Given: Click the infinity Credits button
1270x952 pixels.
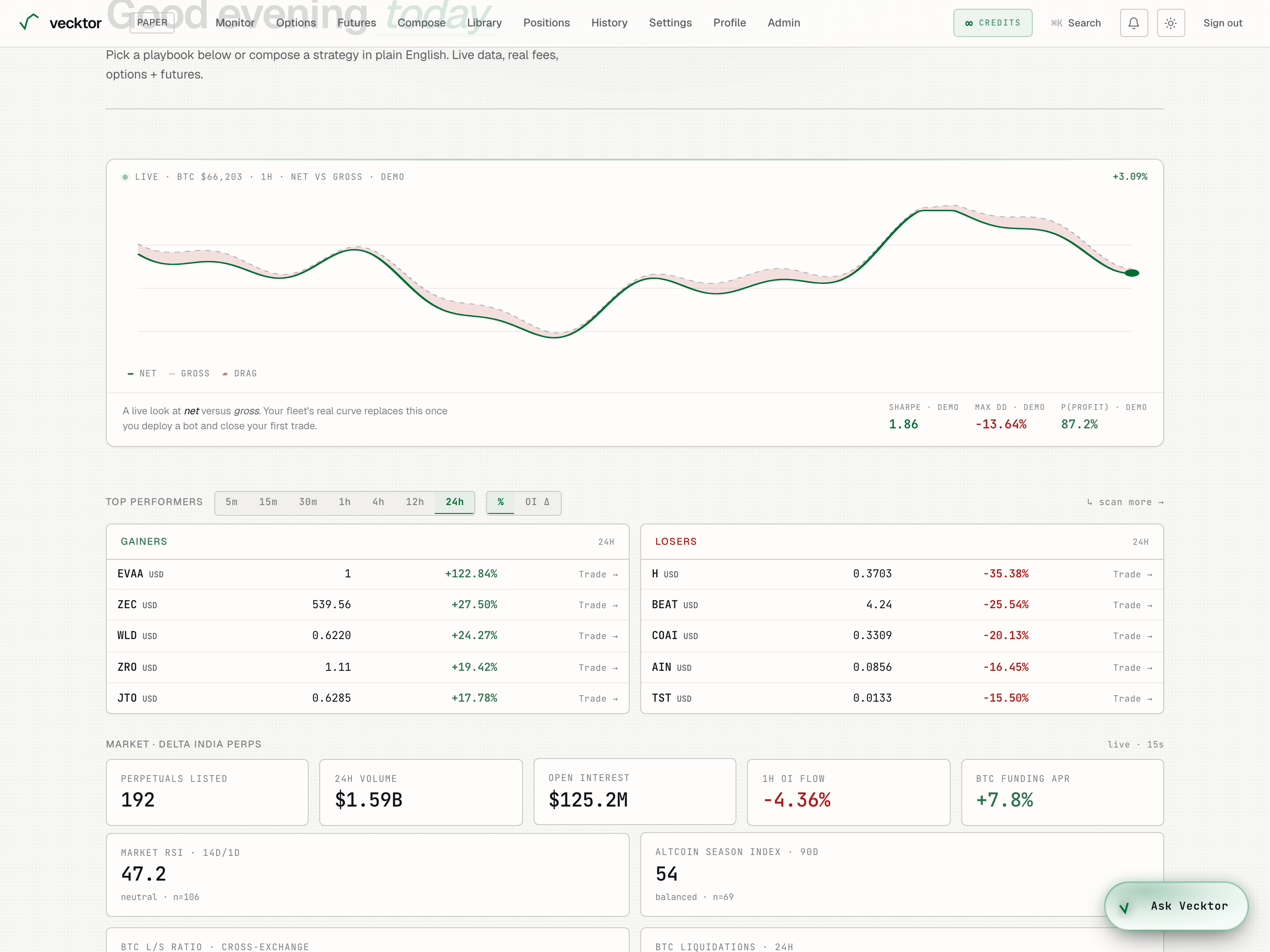Looking at the screenshot, I should 993,23.
